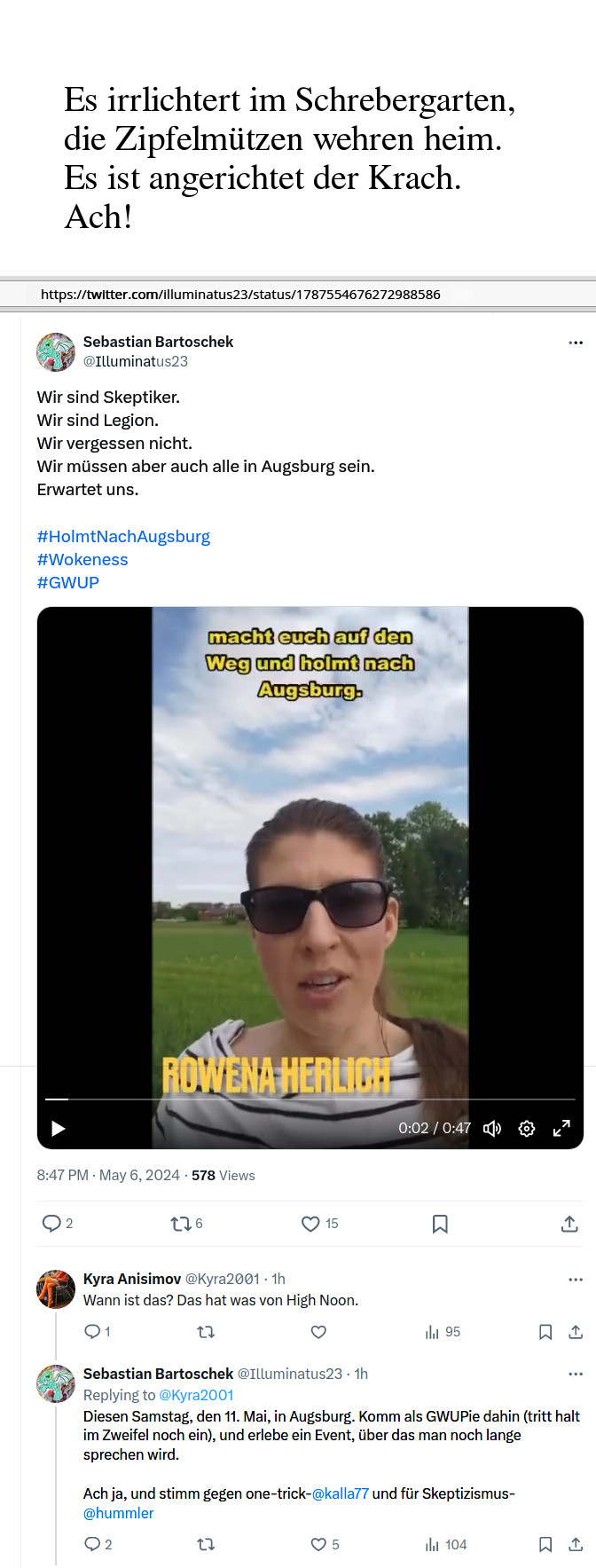Open more options on Kyra Anisimov's reply
596x1568 pixels.
(576, 1280)
